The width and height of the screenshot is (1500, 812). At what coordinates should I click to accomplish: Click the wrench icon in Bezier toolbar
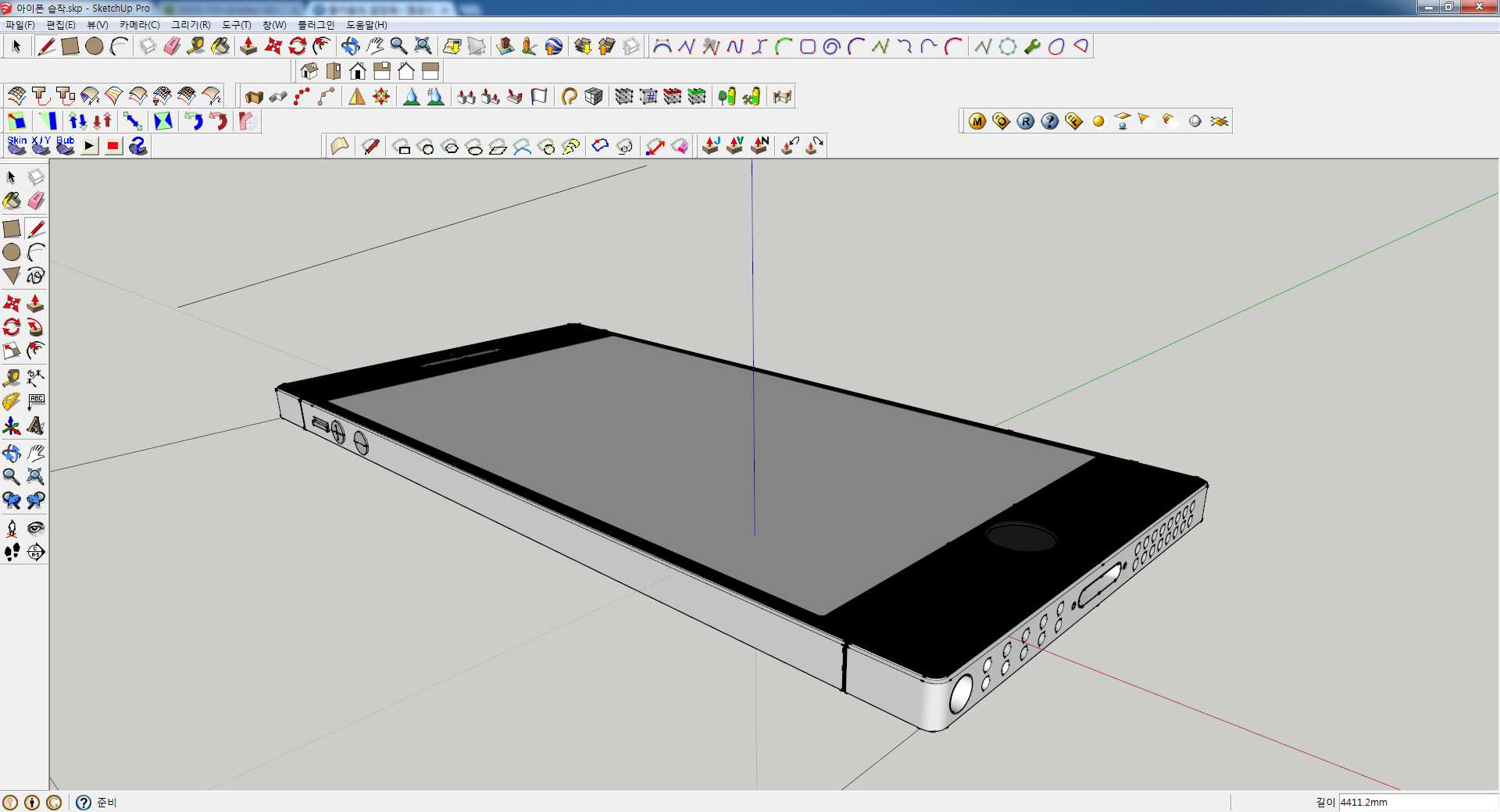pos(1032,46)
